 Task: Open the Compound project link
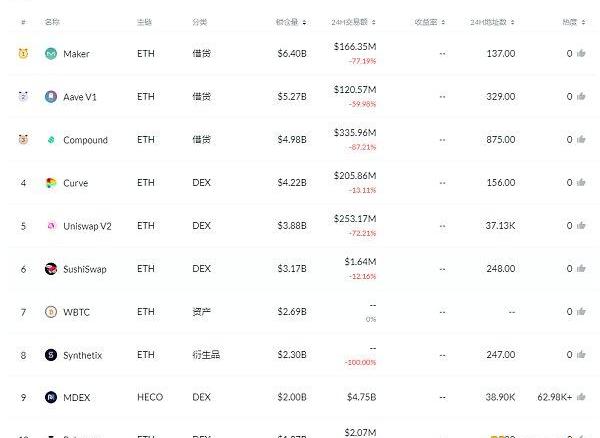click(85, 140)
